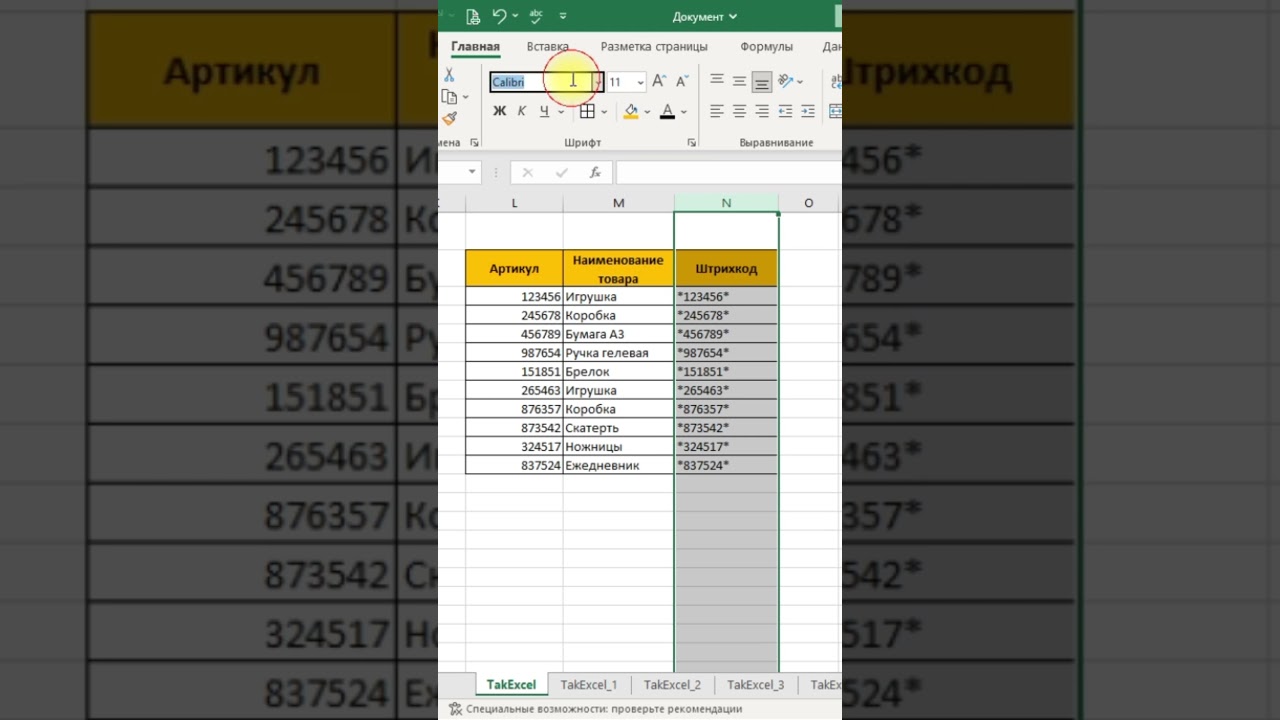Insert function fx button
Screen dimensions: 1280x720
click(595, 173)
